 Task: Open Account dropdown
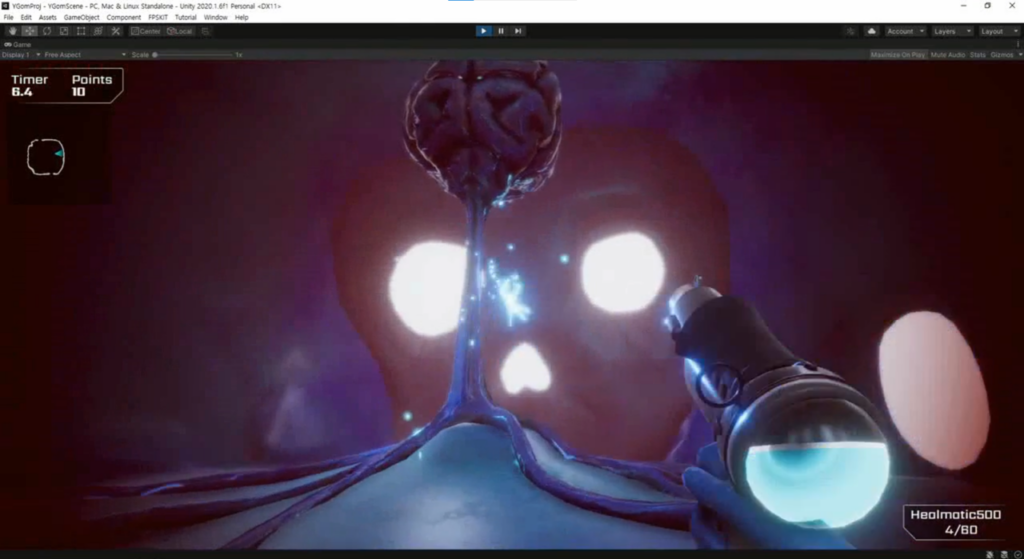click(x=905, y=31)
